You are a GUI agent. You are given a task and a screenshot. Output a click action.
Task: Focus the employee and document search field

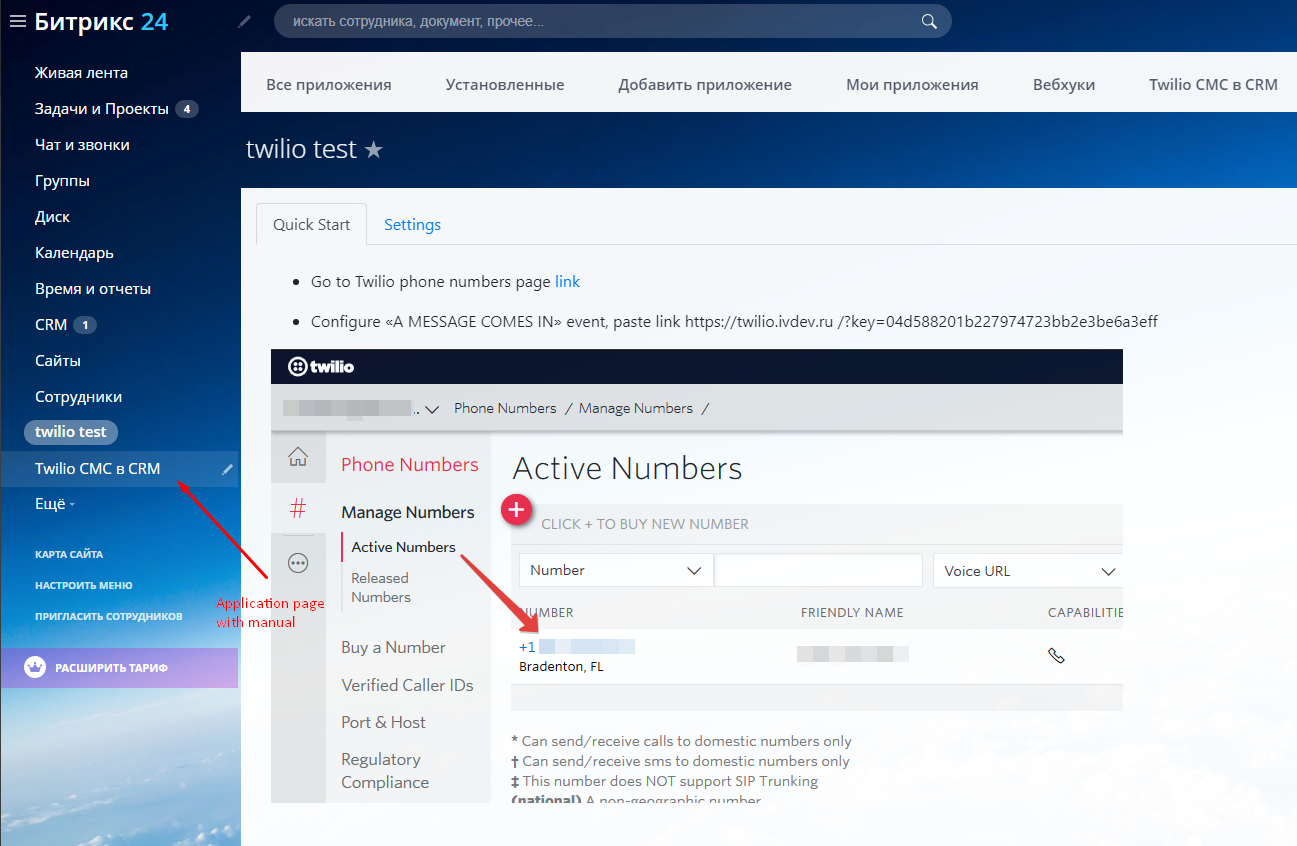click(612, 21)
